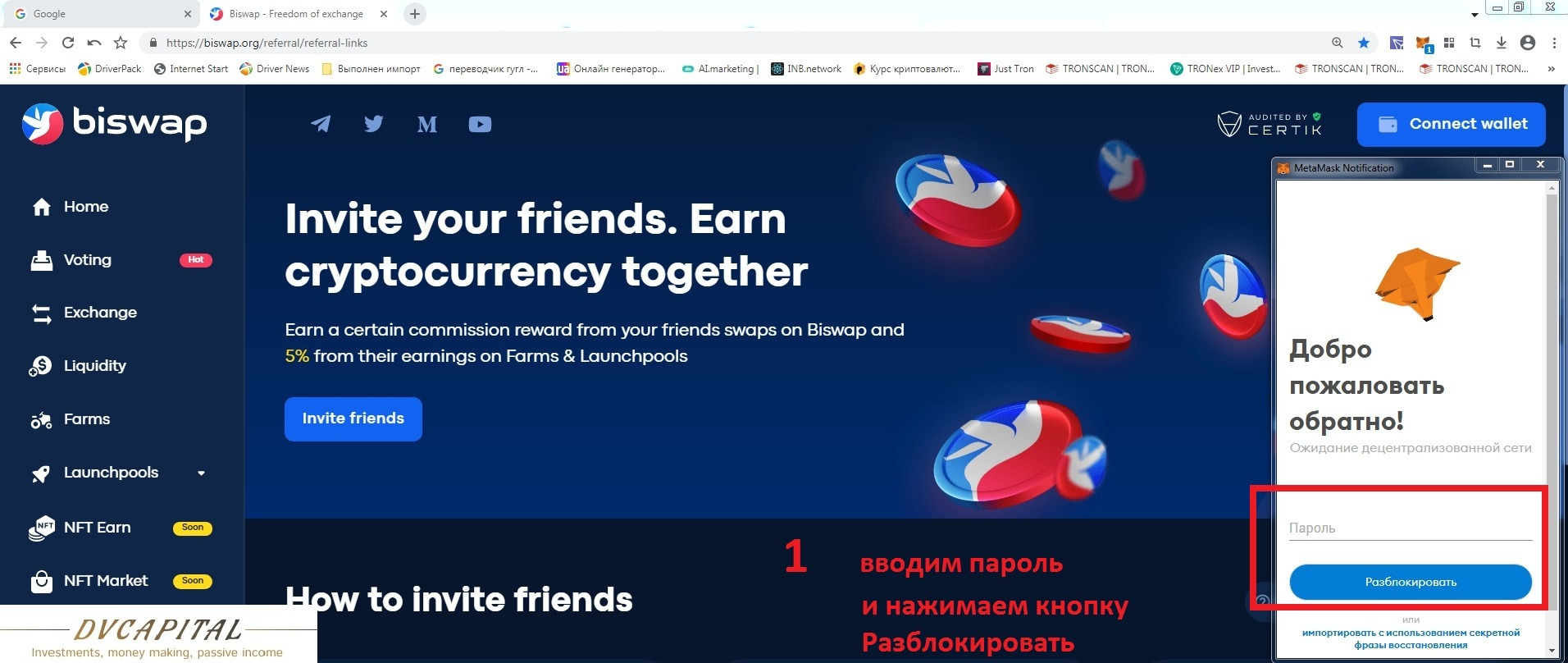This screenshot has width=1568, height=663.
Task: Click the blue Разблокировать button in MetaMask
Action: tap(1411, 582)
